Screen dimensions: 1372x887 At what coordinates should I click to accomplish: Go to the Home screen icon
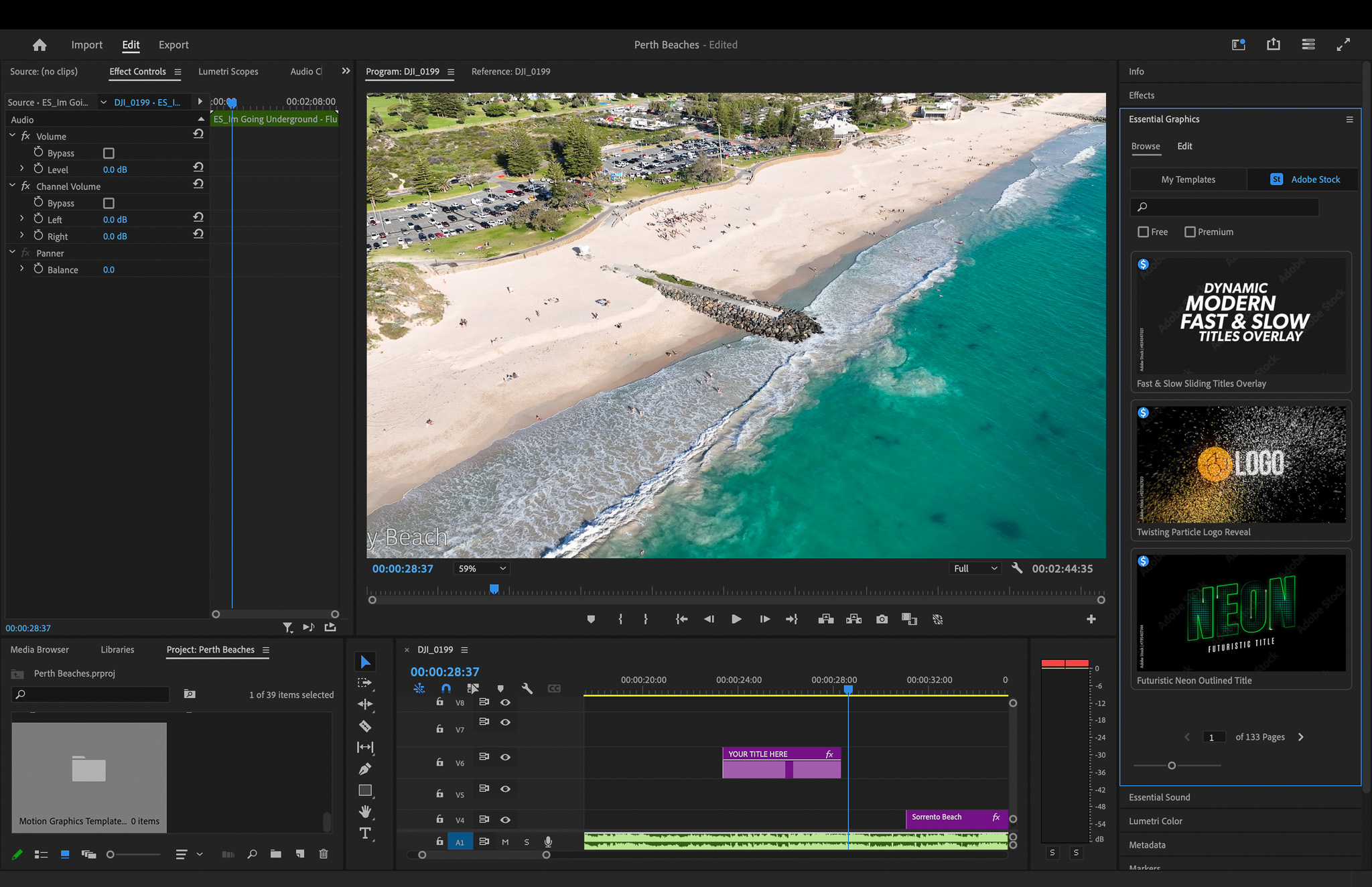40,45
